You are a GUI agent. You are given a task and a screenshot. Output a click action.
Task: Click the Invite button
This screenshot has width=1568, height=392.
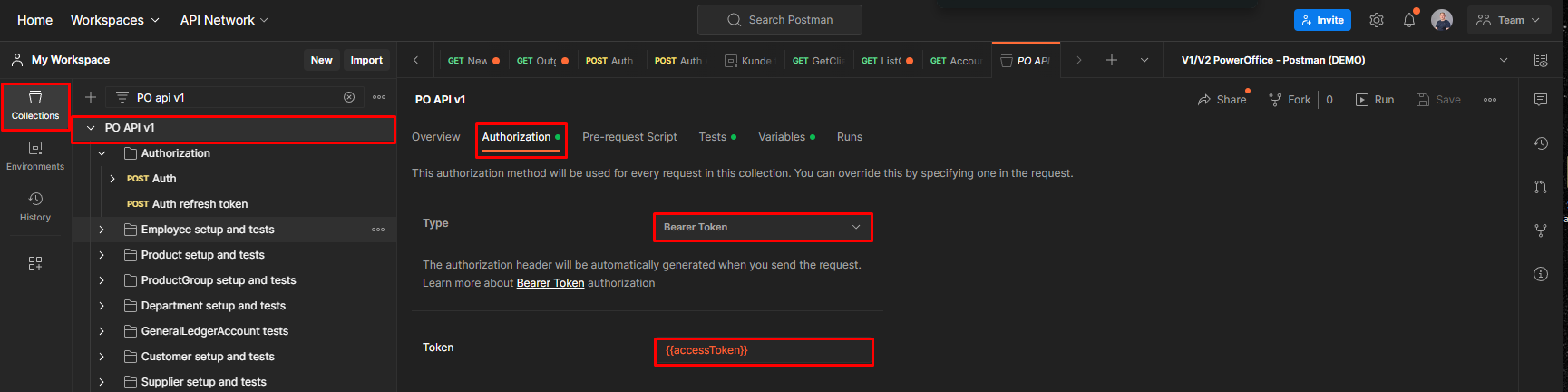point(1322,20)
